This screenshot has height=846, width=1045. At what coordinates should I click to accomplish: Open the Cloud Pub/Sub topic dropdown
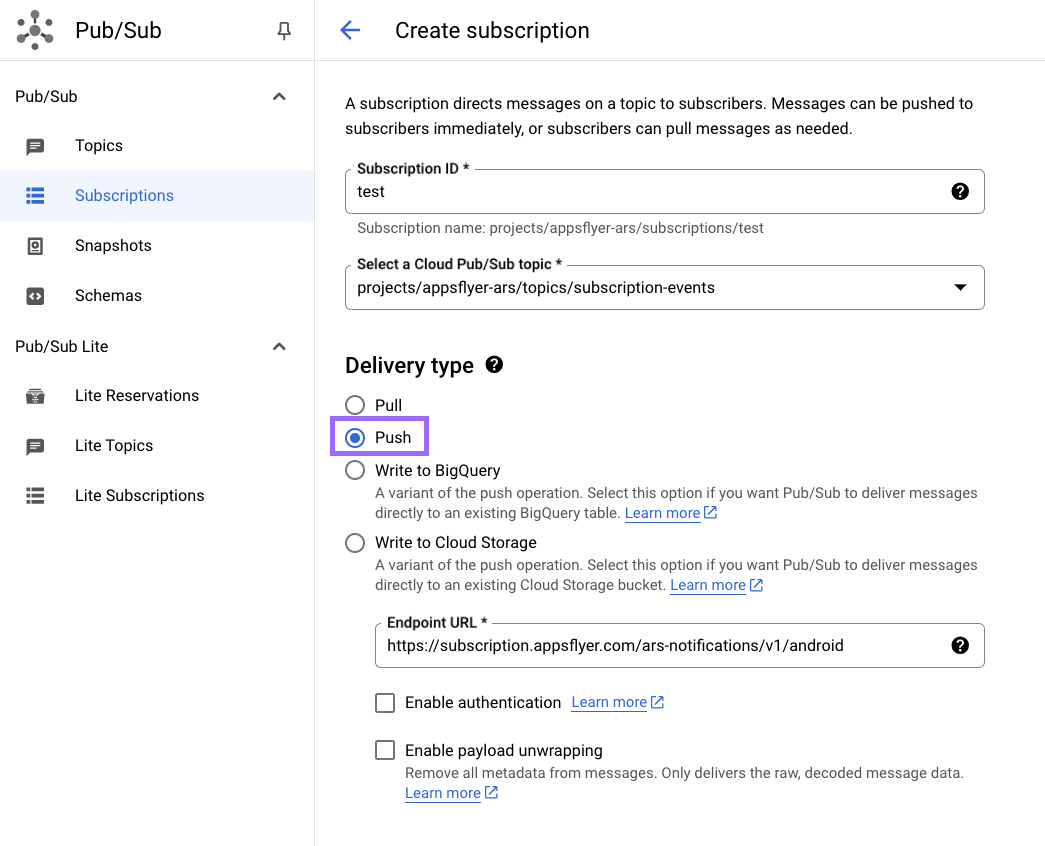point(664,288)
